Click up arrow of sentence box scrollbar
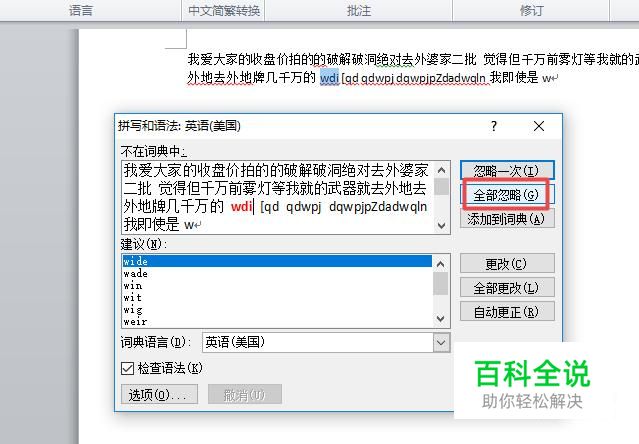Image resolution: width=639 pixels, height=444 pixels. pyautogui.click(x=441, y=170)
